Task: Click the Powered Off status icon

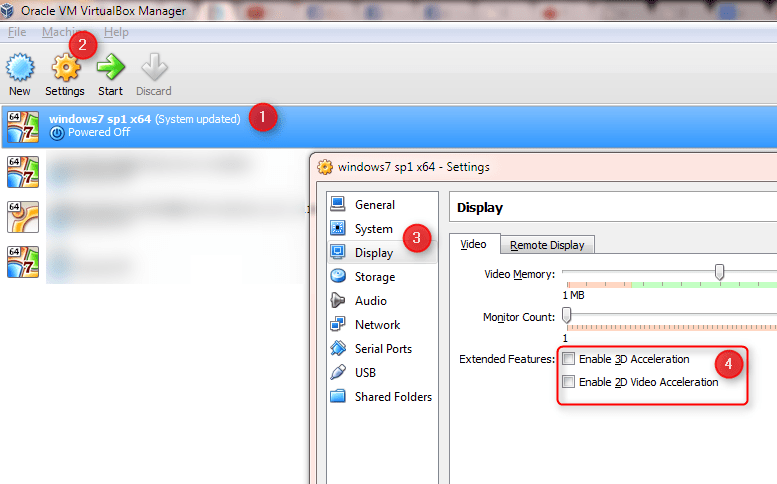Action: tap(57, 133)
